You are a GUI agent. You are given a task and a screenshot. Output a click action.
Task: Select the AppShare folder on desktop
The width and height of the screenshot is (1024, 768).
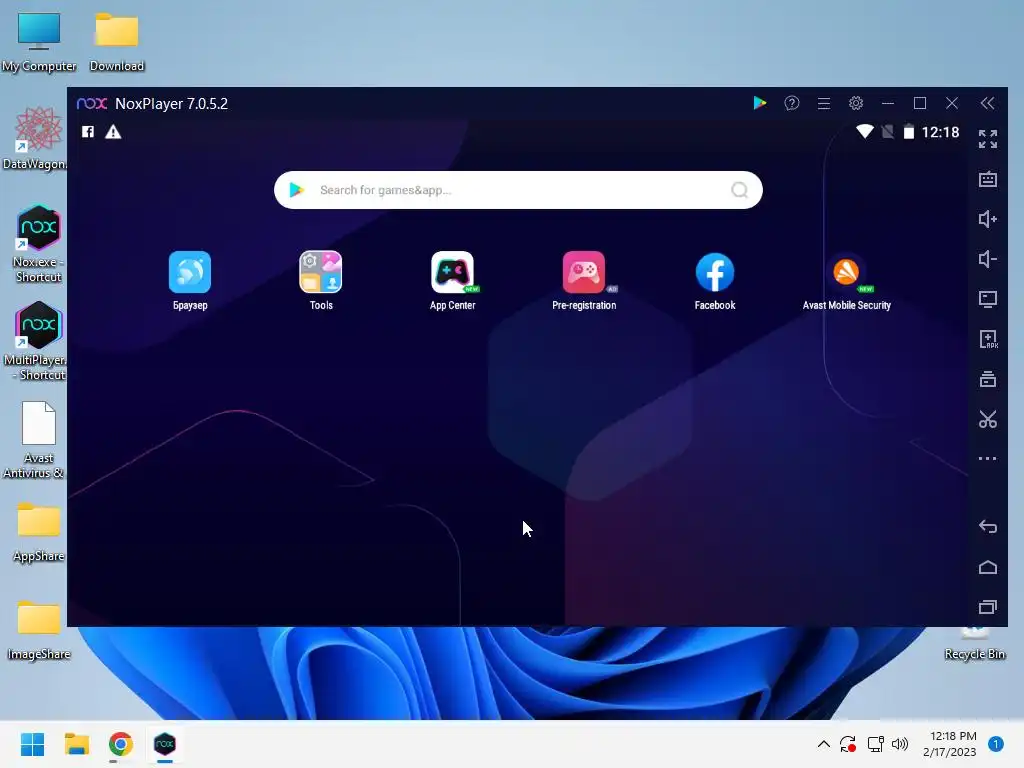(x=39, y=532)
